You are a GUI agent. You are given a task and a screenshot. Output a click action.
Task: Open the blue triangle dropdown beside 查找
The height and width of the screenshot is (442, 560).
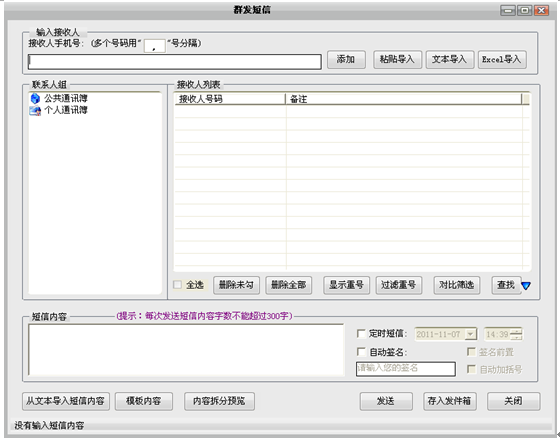pyautogui.click(x=526, y=286)
